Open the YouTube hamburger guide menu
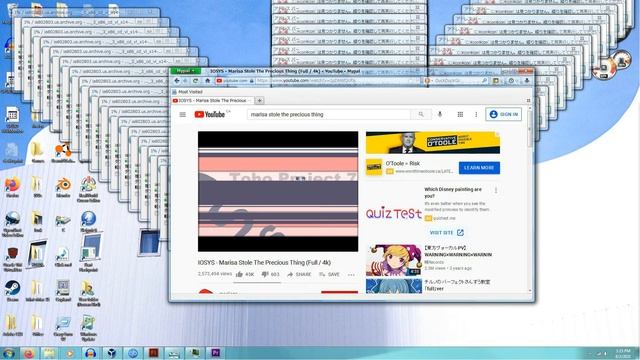640x360 pixels. [182, 115]
